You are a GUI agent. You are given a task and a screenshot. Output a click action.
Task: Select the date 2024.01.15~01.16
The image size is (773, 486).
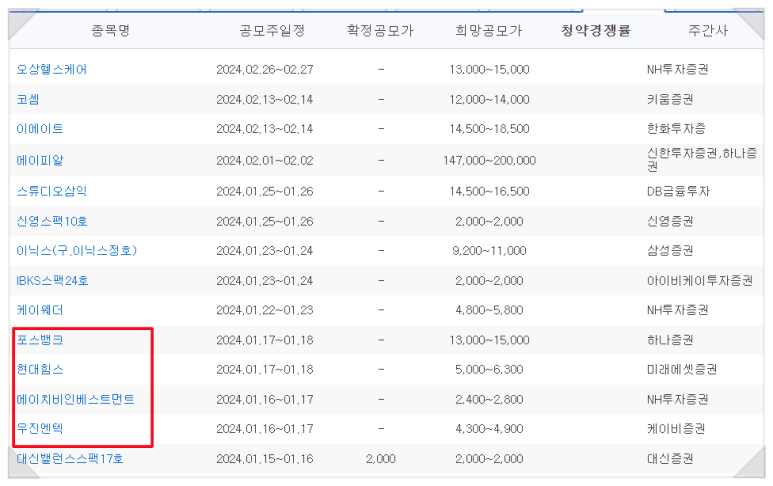265,459
